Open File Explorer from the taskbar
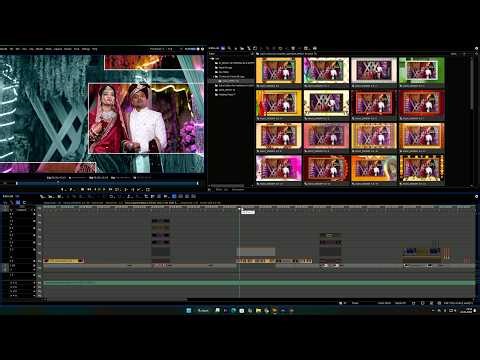The width and height of the screenshot is (480, 360). (x=258, y=310)
